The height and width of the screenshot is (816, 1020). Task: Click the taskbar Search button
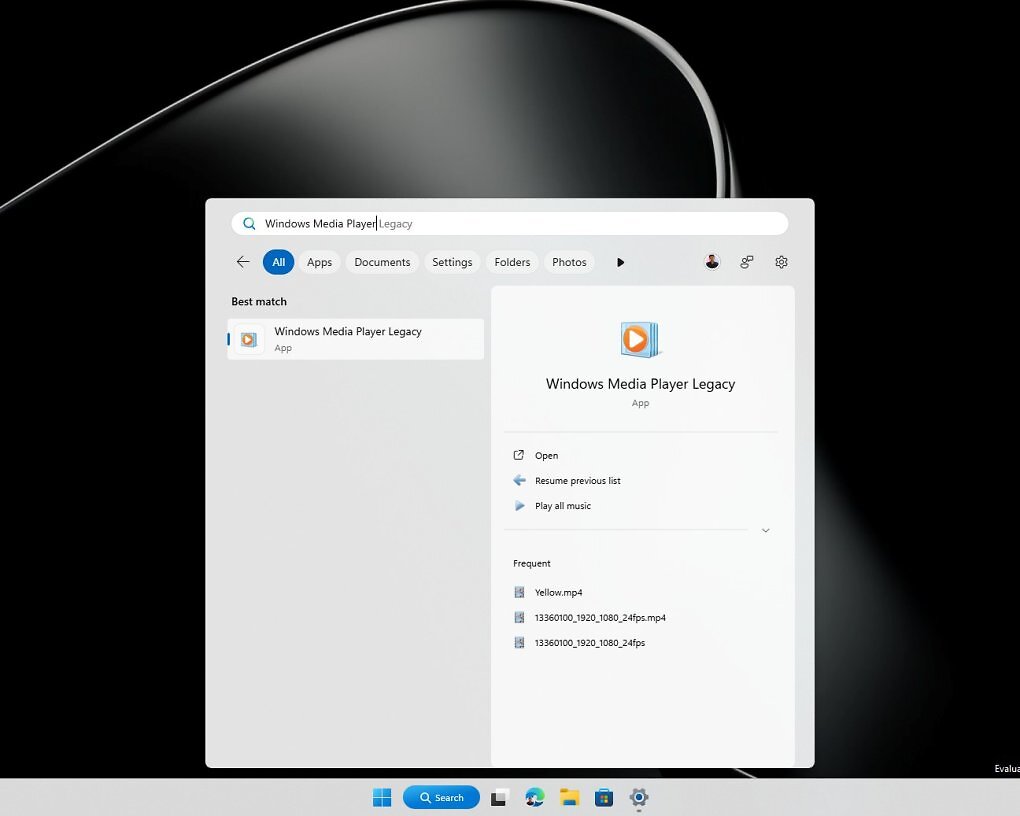pyautogui.click(x=441, y=797)
